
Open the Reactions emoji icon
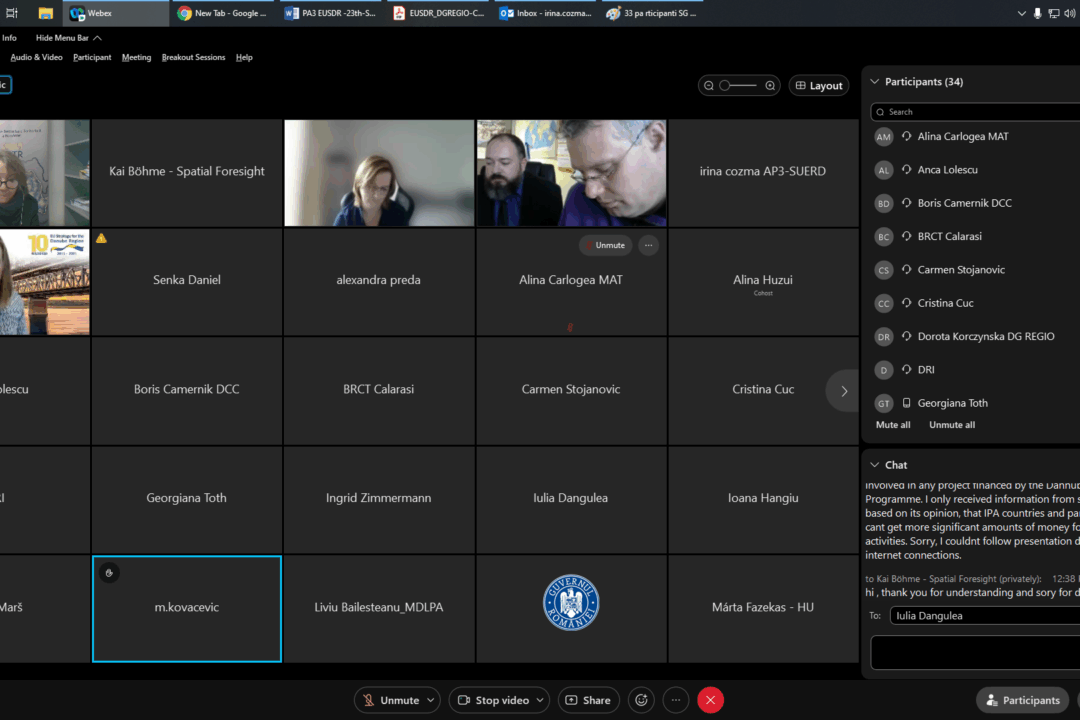tap(641, 700)
